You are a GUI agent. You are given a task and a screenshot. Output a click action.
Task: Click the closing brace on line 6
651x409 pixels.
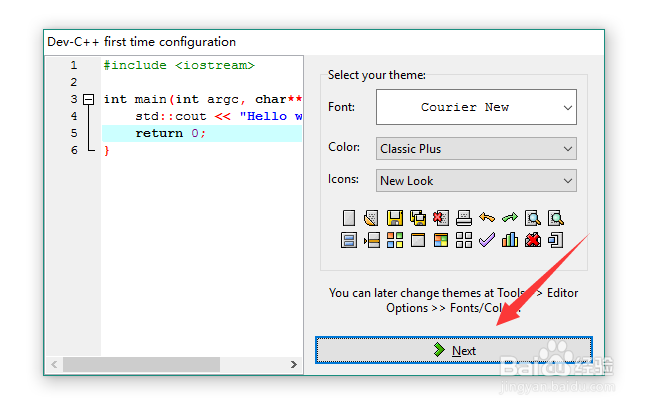(x=107, y=150)
